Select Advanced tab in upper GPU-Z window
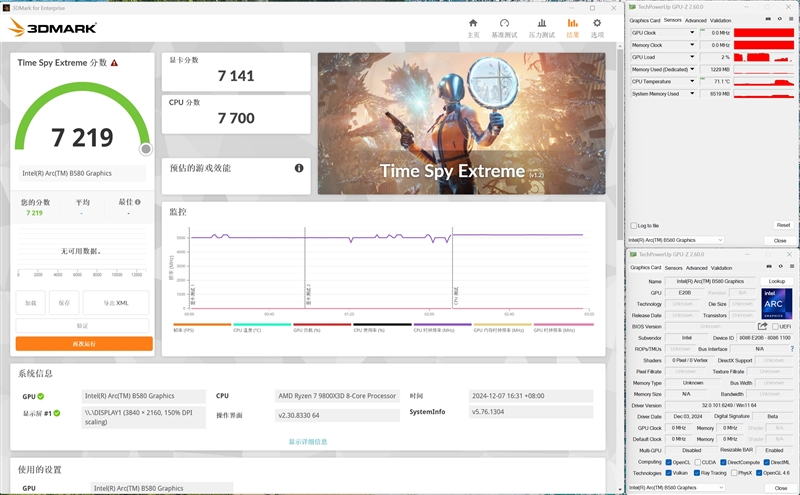Image resolution: width=800 pixels, height=495 pixels. click(696, 20)
